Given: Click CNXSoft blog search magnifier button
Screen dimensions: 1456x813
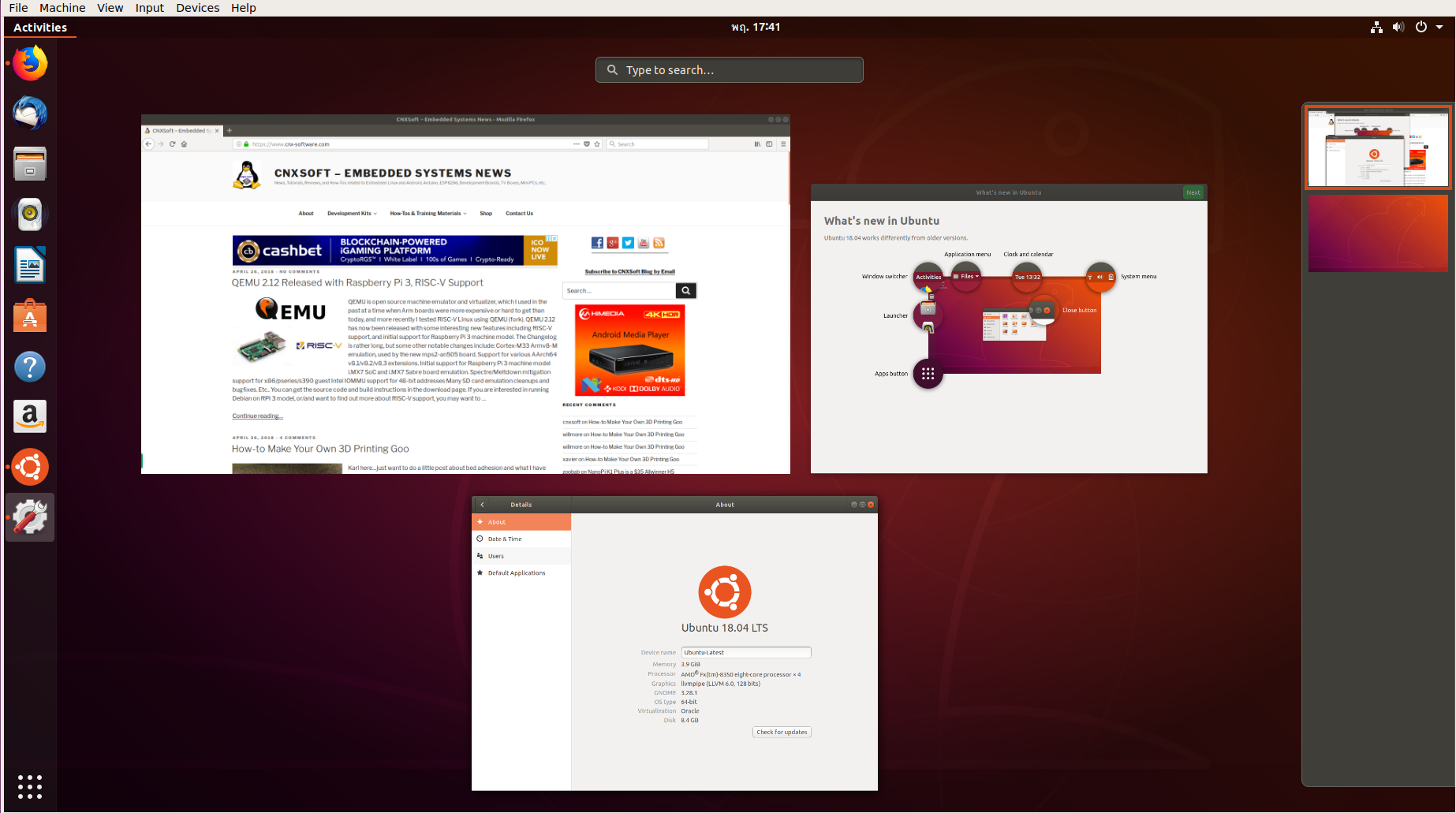Looking at the screenshot, I should [686, 291].
